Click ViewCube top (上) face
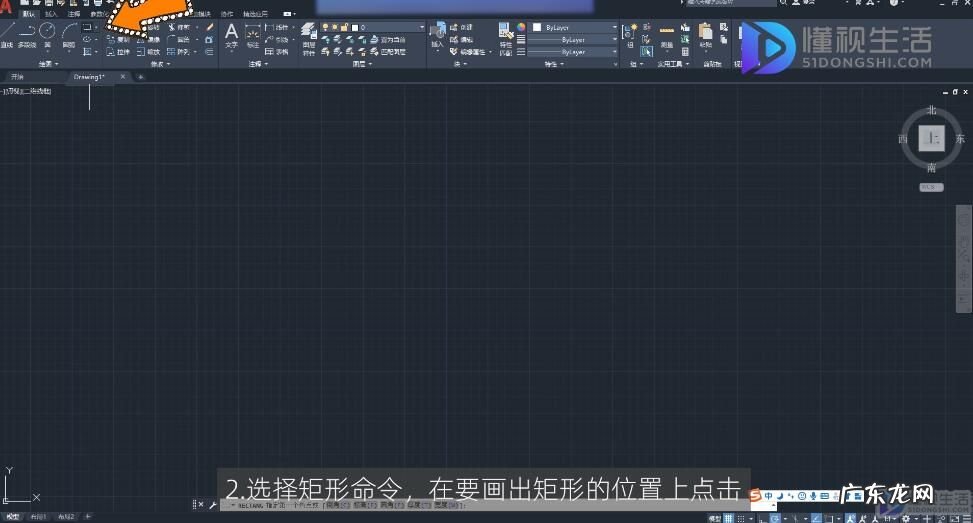 (931, 138)
